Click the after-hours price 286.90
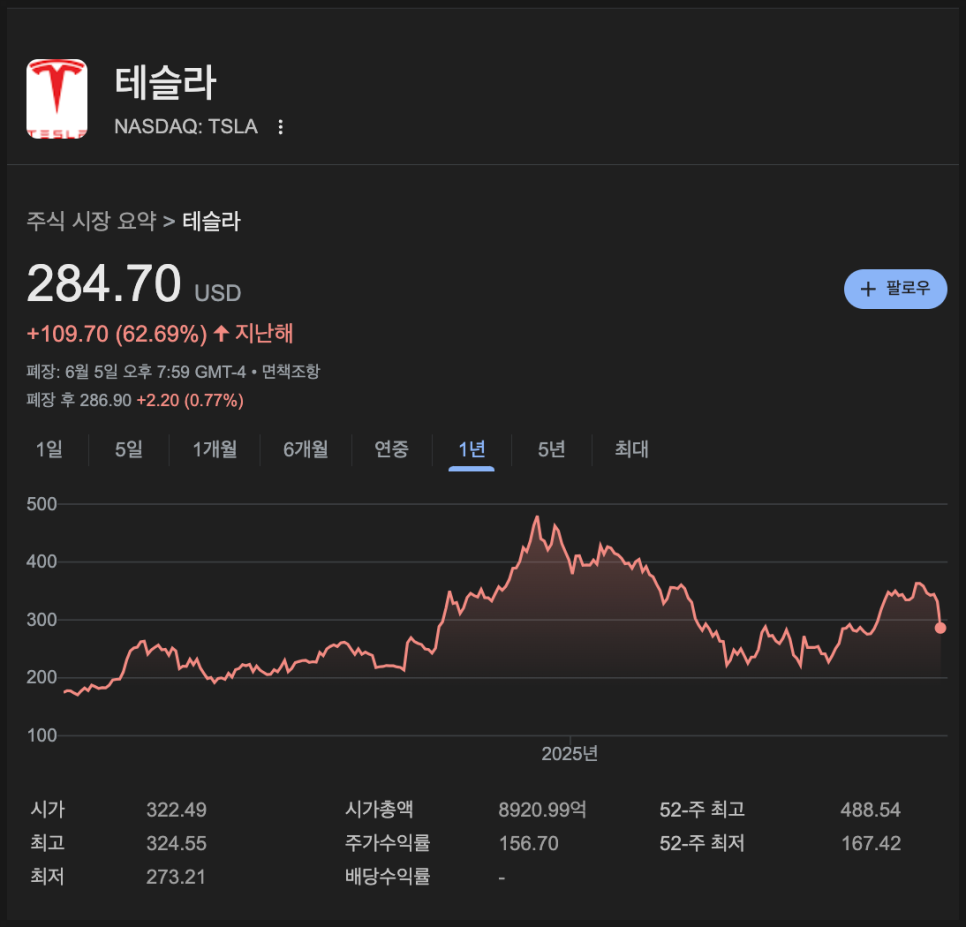Image resolution: width=966 pixels, height=927 pixels. point(105,400)
